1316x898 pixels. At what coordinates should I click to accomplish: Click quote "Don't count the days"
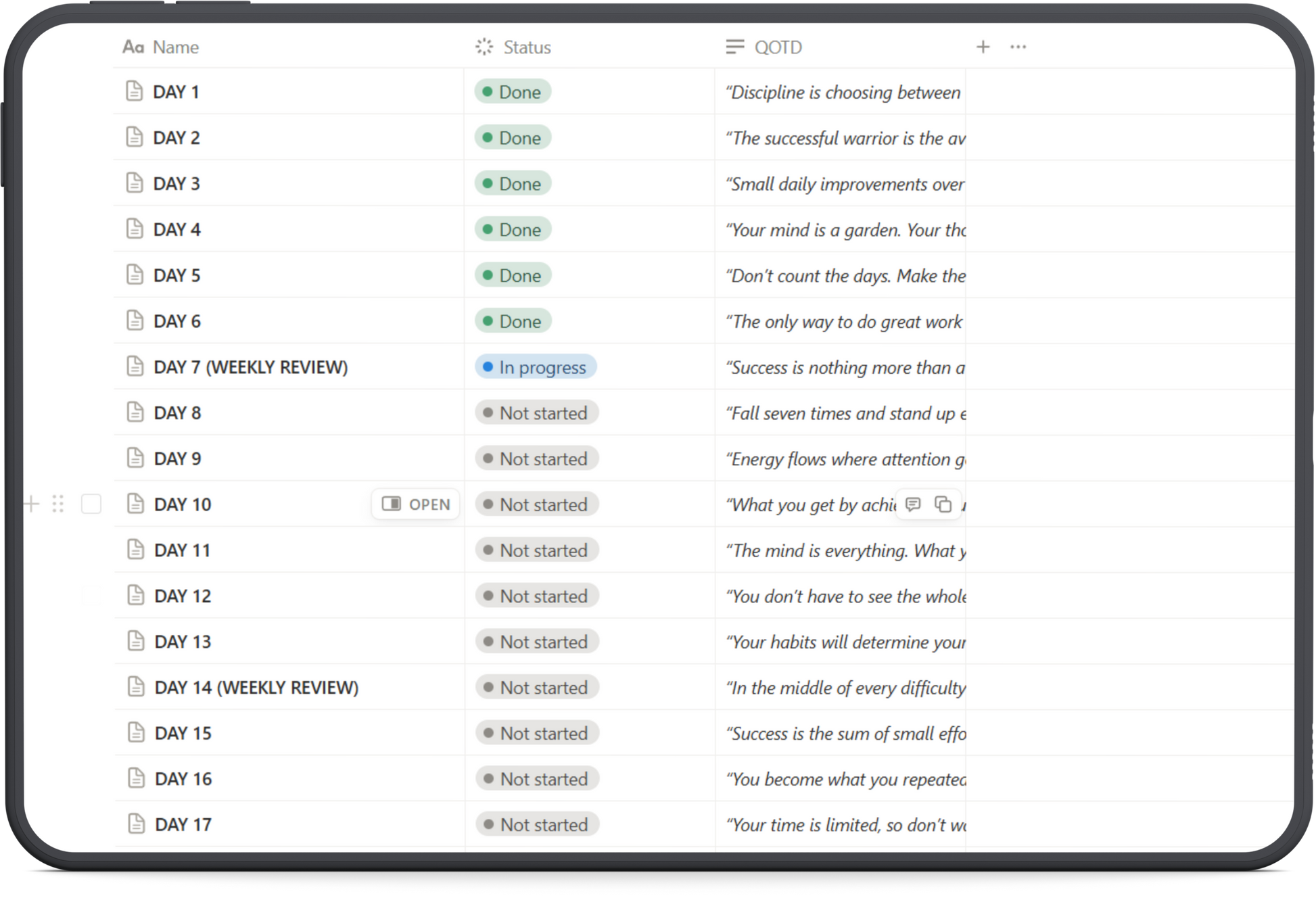808,276
